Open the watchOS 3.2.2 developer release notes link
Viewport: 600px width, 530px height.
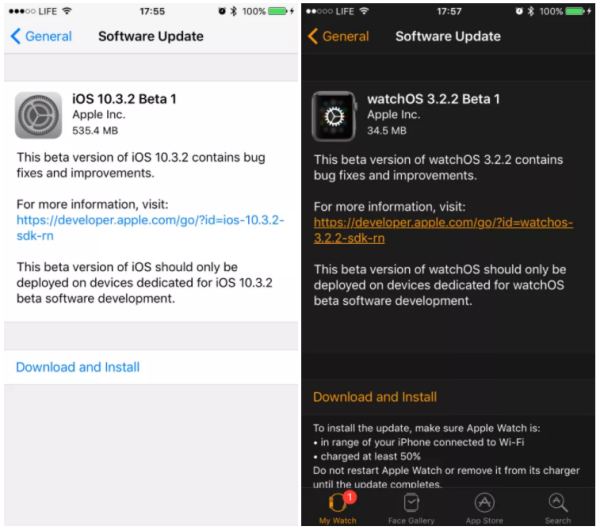[440, 231]
